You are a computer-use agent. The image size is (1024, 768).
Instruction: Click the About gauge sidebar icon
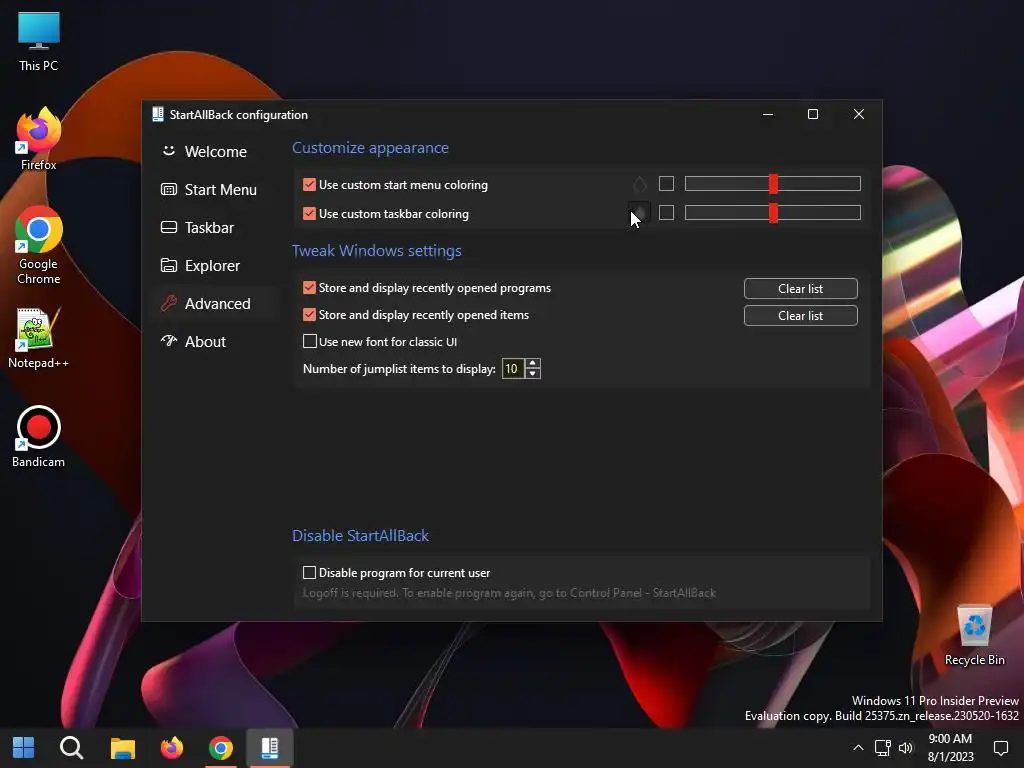pyautogui.click(x=168, y=341)
